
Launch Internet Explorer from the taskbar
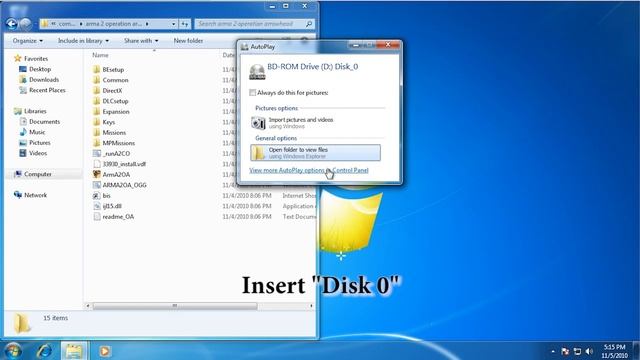44,351
